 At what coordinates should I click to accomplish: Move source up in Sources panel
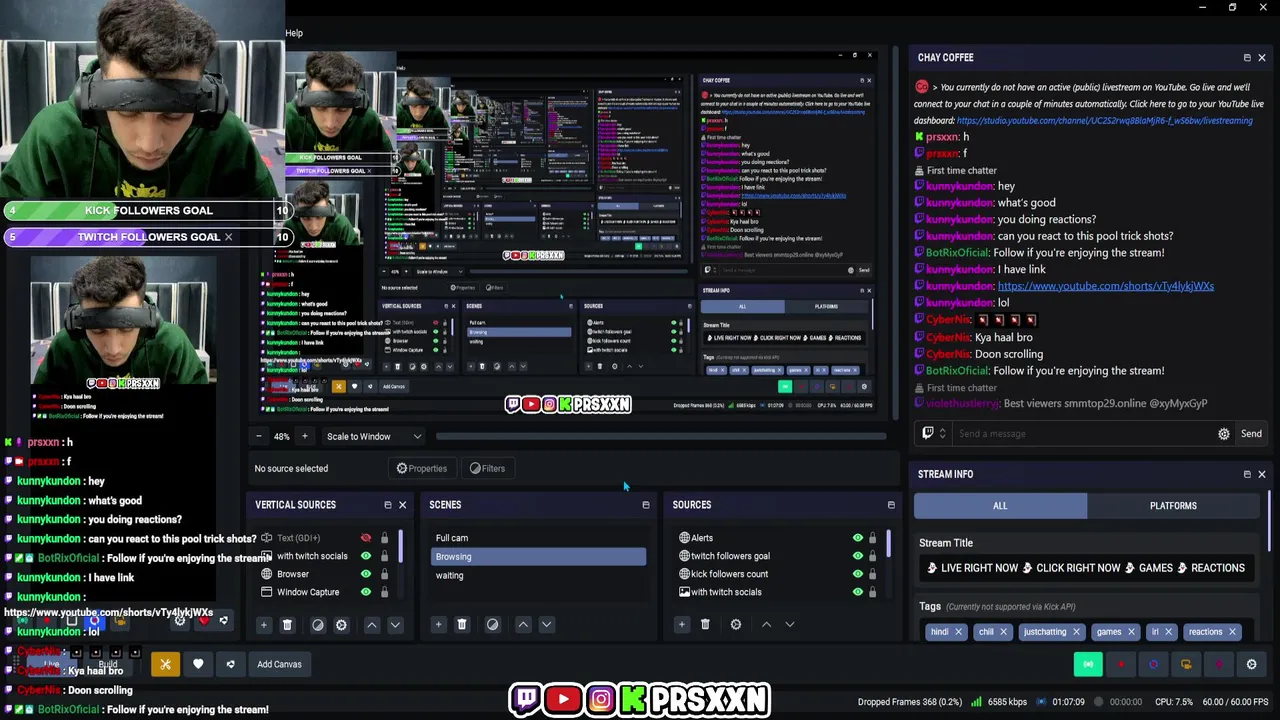point(767,625)
